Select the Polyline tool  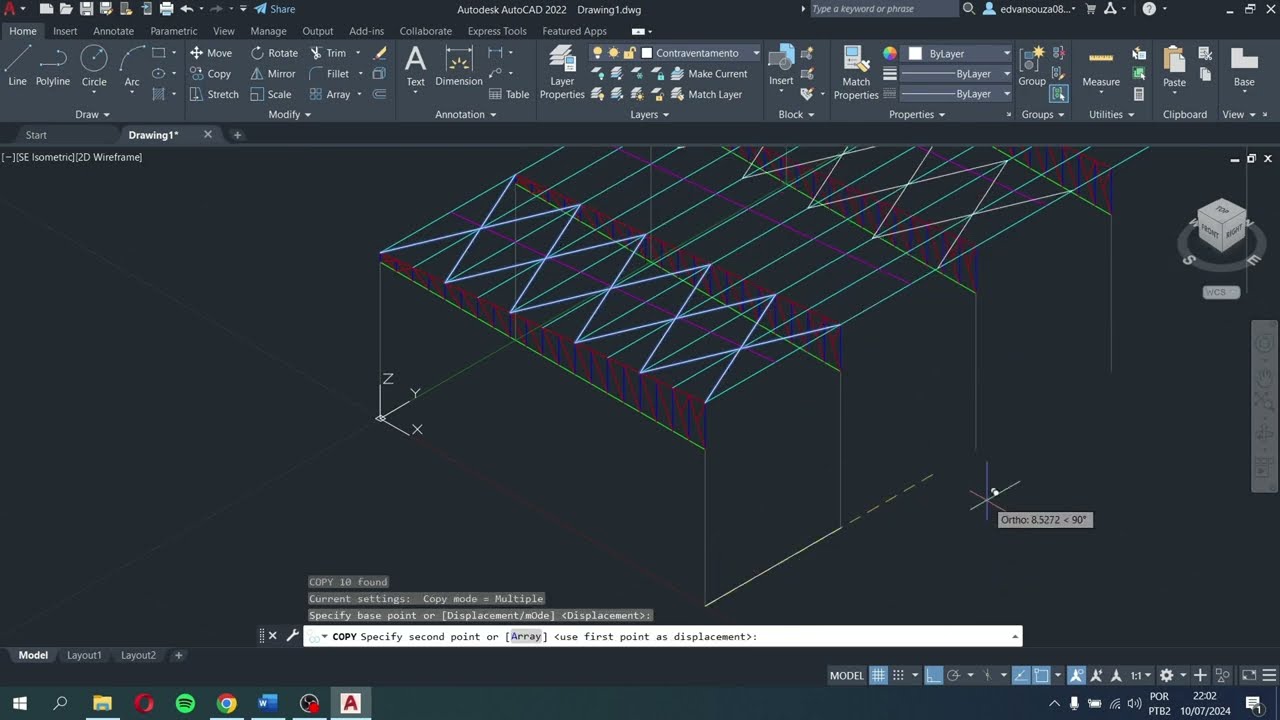pyautogui.click(x=53, y=66)
